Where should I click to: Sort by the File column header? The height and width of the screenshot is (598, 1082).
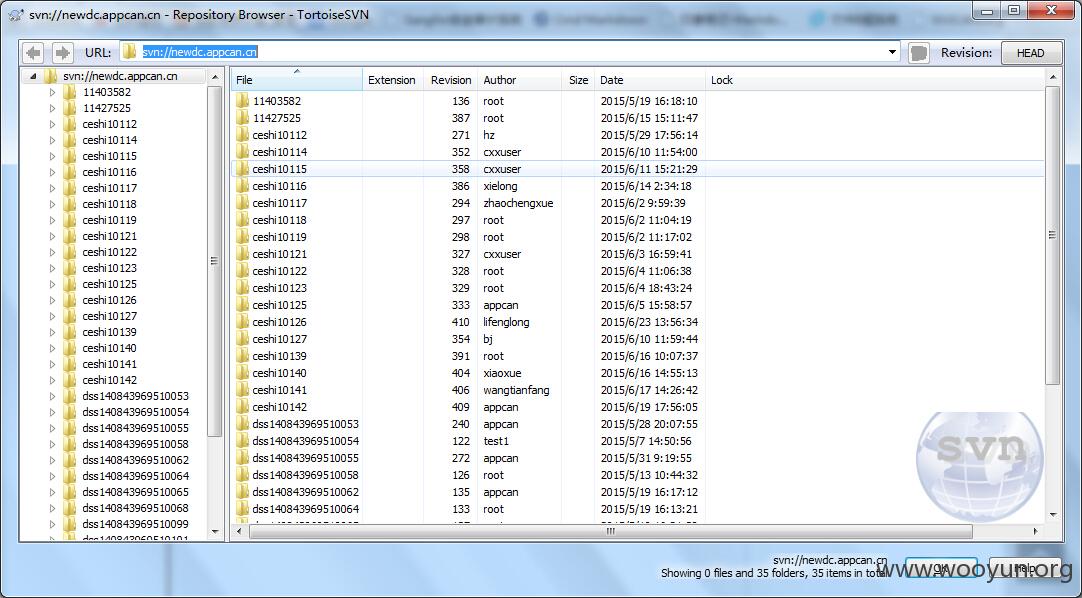(x=297, y=80)
